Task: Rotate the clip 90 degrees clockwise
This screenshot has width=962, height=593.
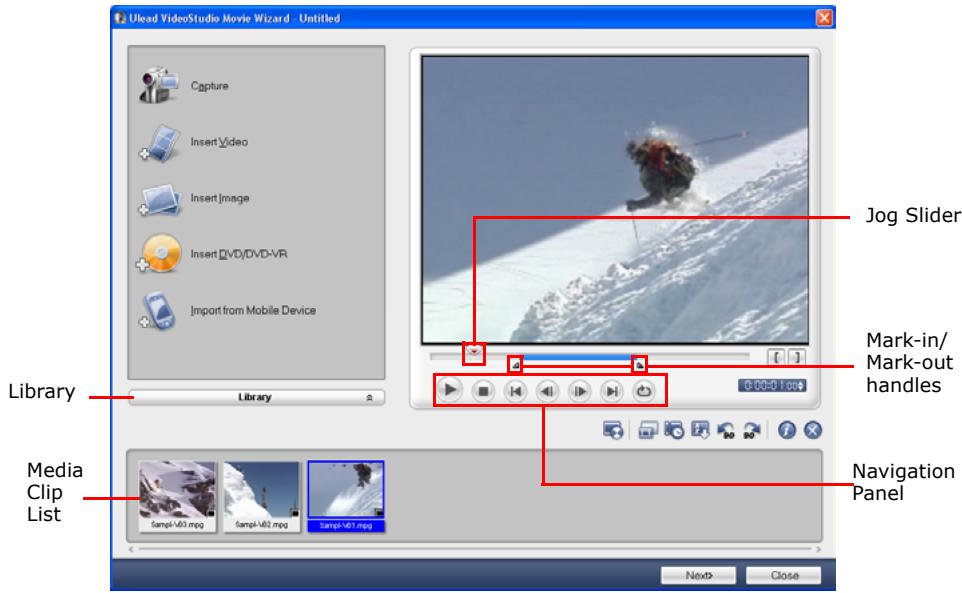Action: 752,430
